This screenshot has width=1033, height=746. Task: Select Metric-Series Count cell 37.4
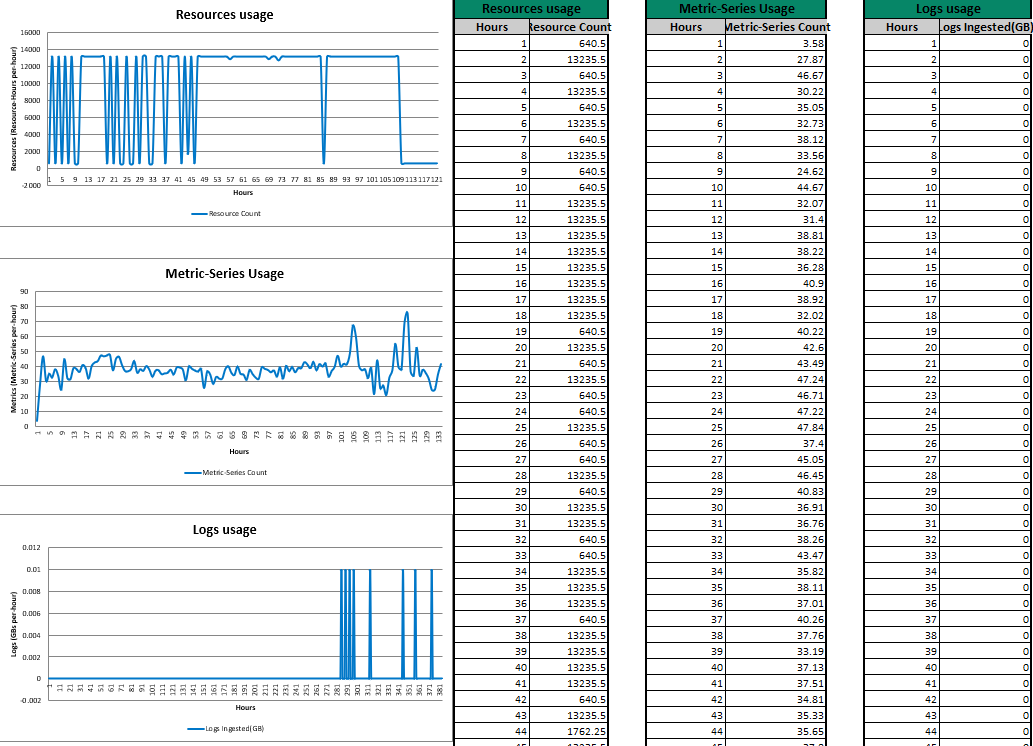[775, 444]
